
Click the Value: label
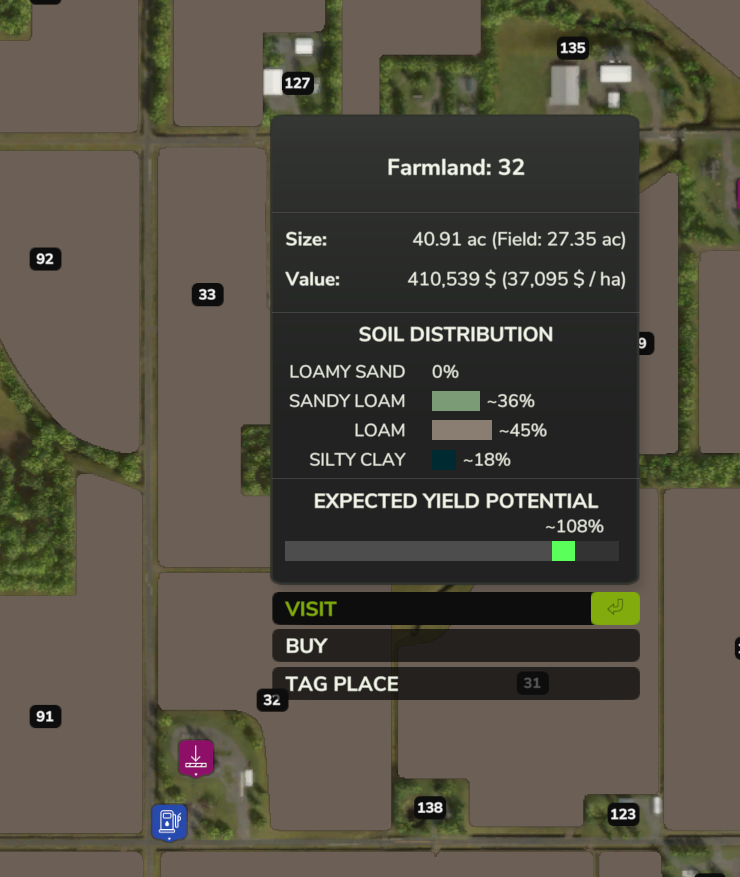(313, 279)
